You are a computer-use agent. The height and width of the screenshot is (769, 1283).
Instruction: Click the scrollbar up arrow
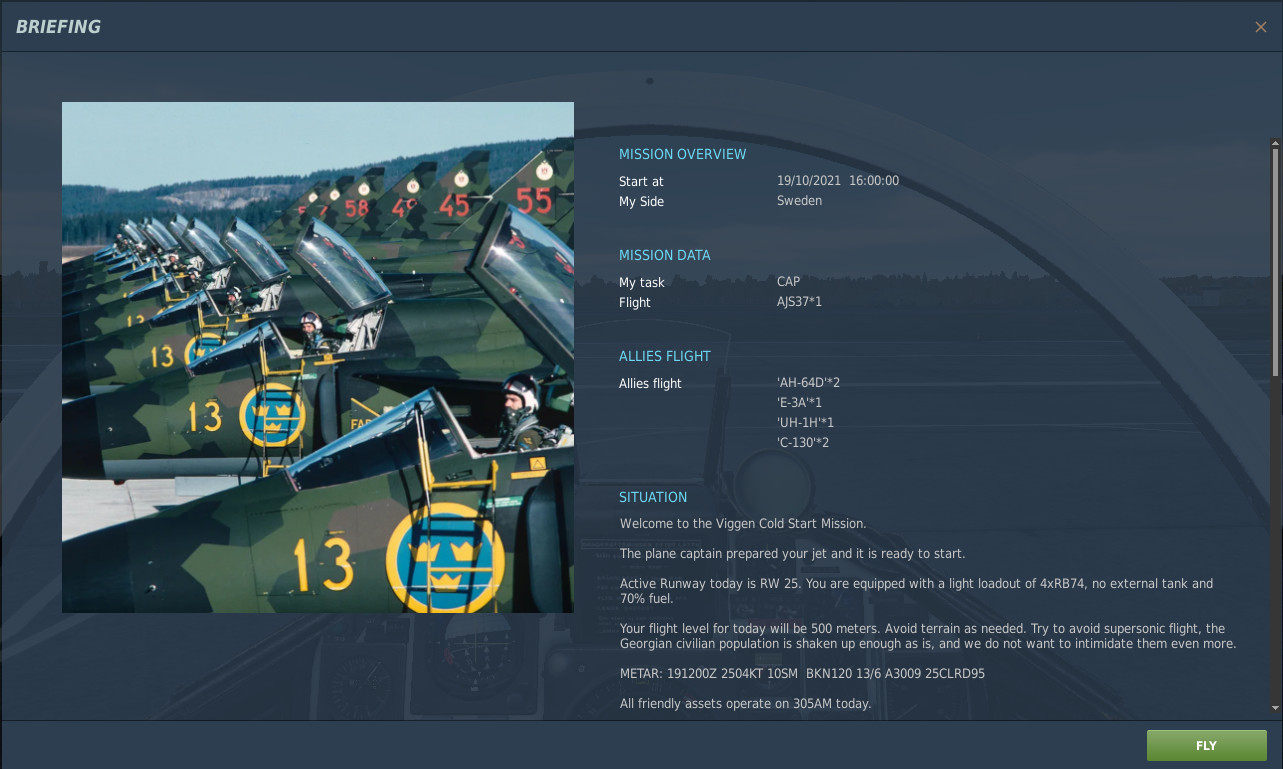(x=1275, y=143)
